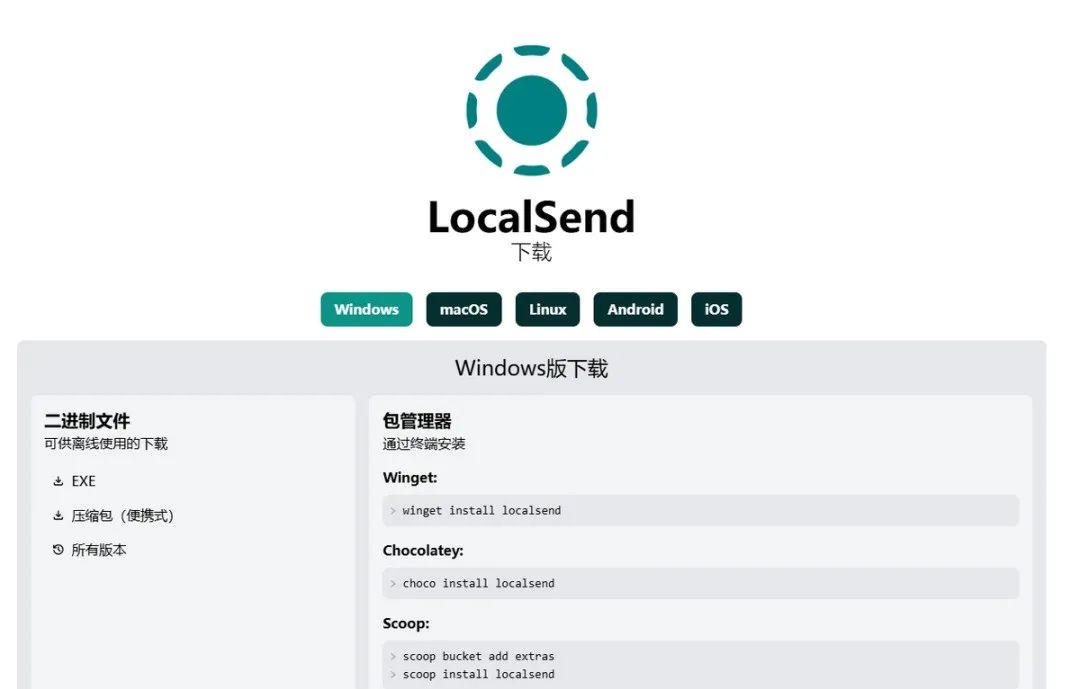
Task: Click the Scoop: label
Action: point(406,624)
